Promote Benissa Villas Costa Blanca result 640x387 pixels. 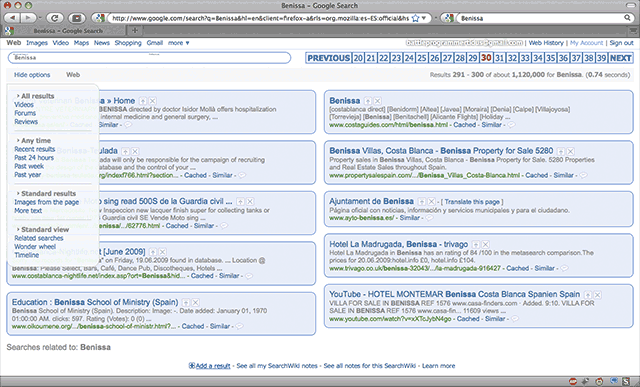(x=561, y=151)
